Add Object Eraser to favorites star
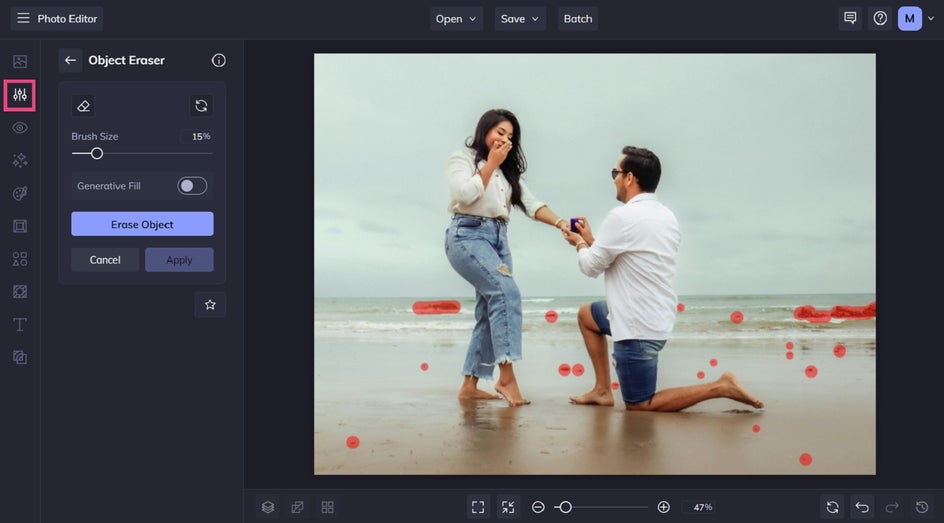Image resolution: width=944 pixels, height=523 pixels. pos(210,305)
